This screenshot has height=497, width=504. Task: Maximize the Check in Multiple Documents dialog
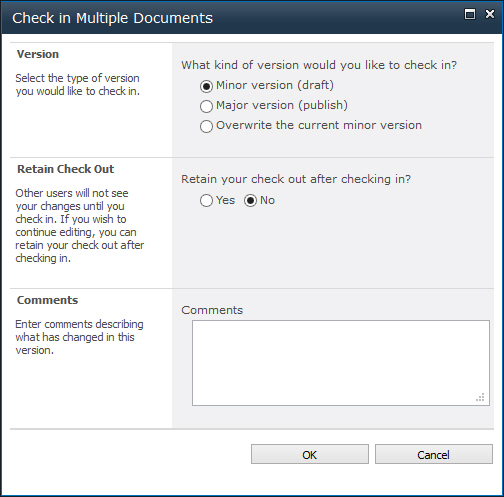pos(470,14)
